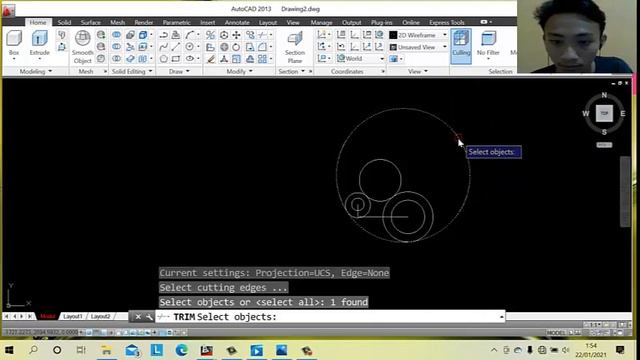640x360 pixels.
Task: Open the Mail app from taskbar
Action: tap(132, 350)
